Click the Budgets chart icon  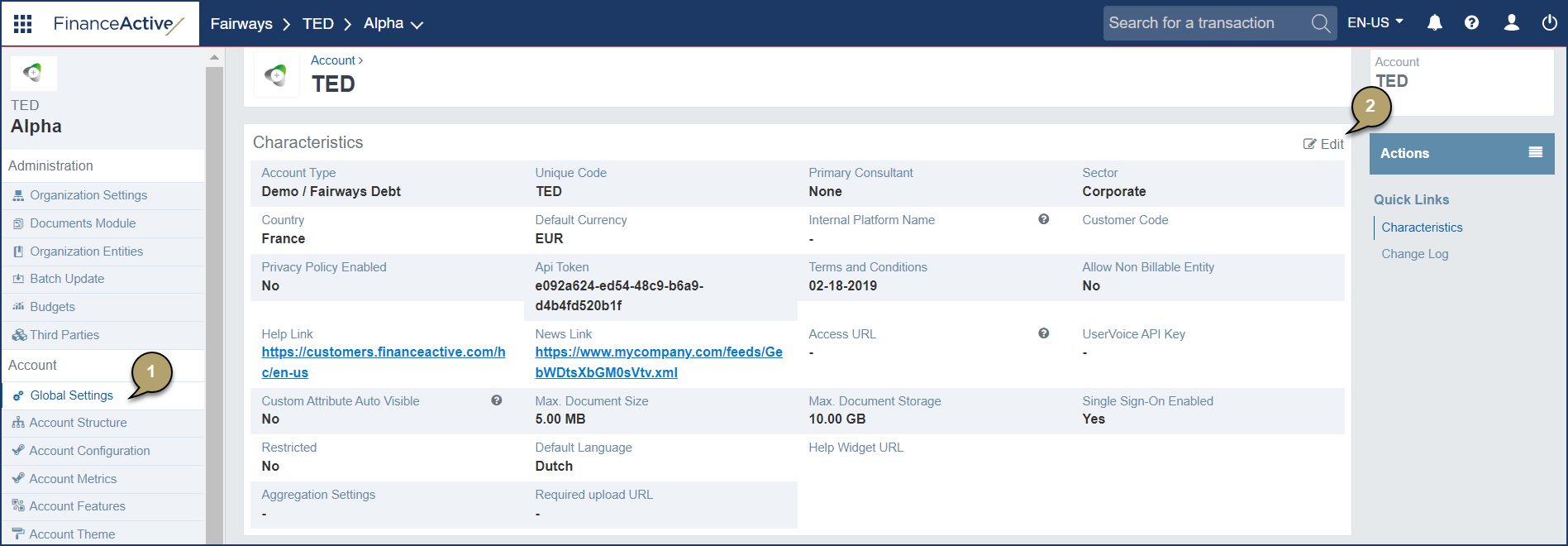(18, 307)
